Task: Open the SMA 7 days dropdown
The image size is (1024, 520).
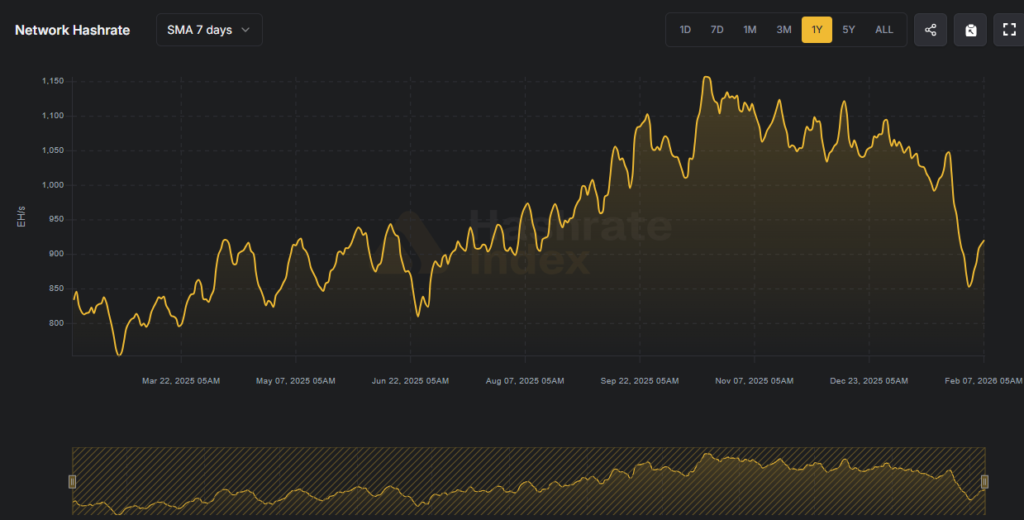Action: pyautogui.click(x=209, y=30)
